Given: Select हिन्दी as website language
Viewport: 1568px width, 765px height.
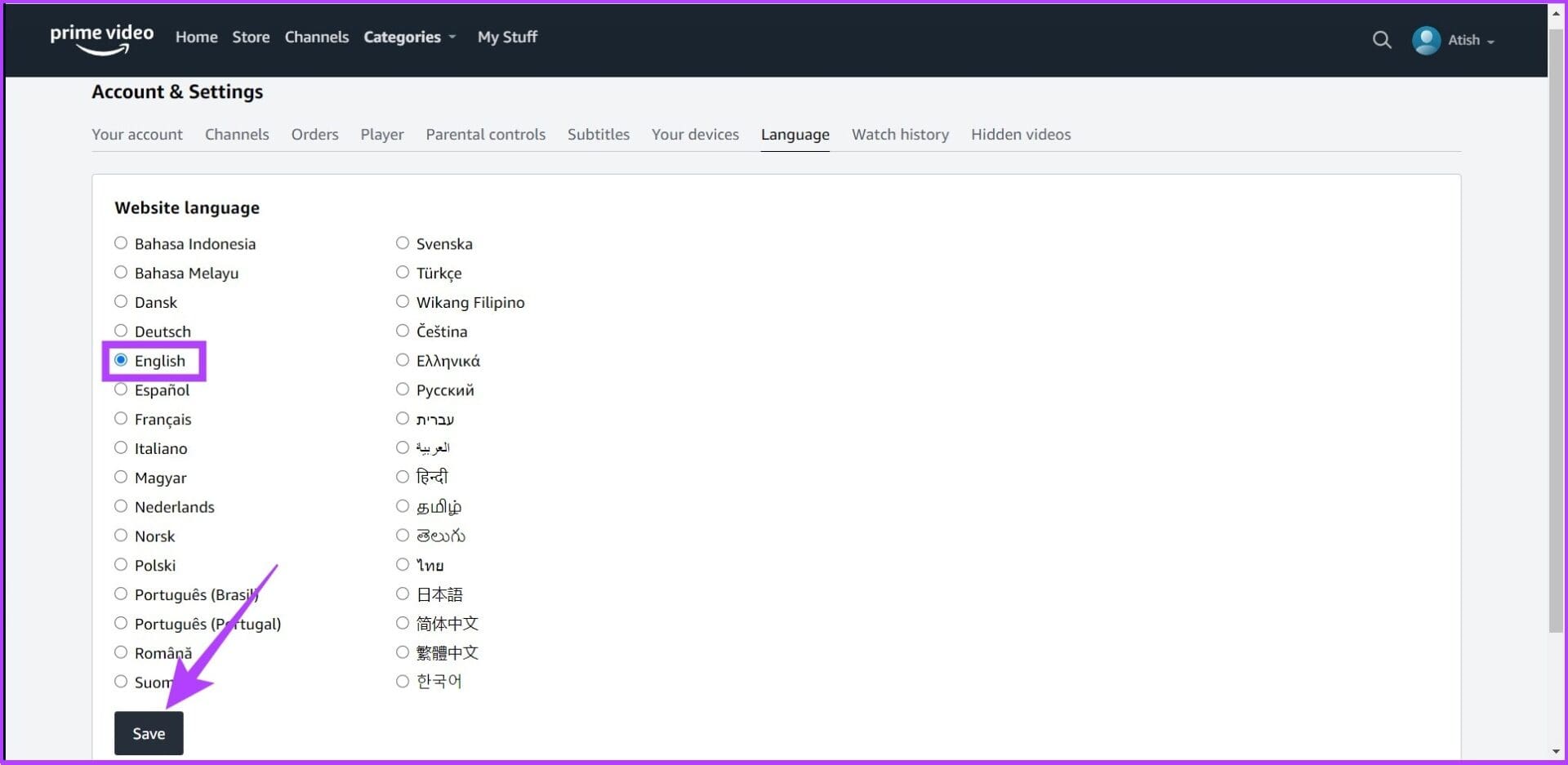Looking at the screenshot, I should pyautogui.click(x=402, y=476).
